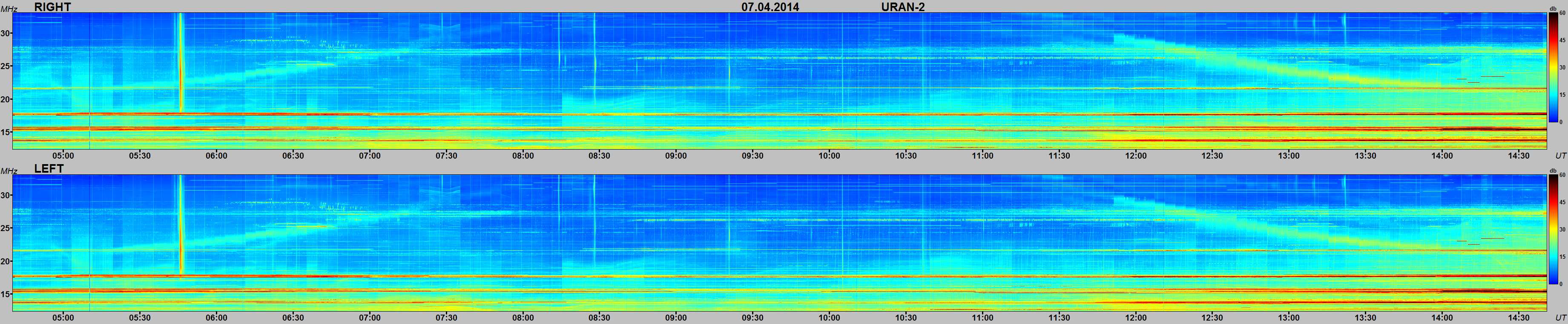Screen dimensions: 1568x324
Task: Click 09:30 time tick under RIGHT panel
Action: [x=753, y=156]
